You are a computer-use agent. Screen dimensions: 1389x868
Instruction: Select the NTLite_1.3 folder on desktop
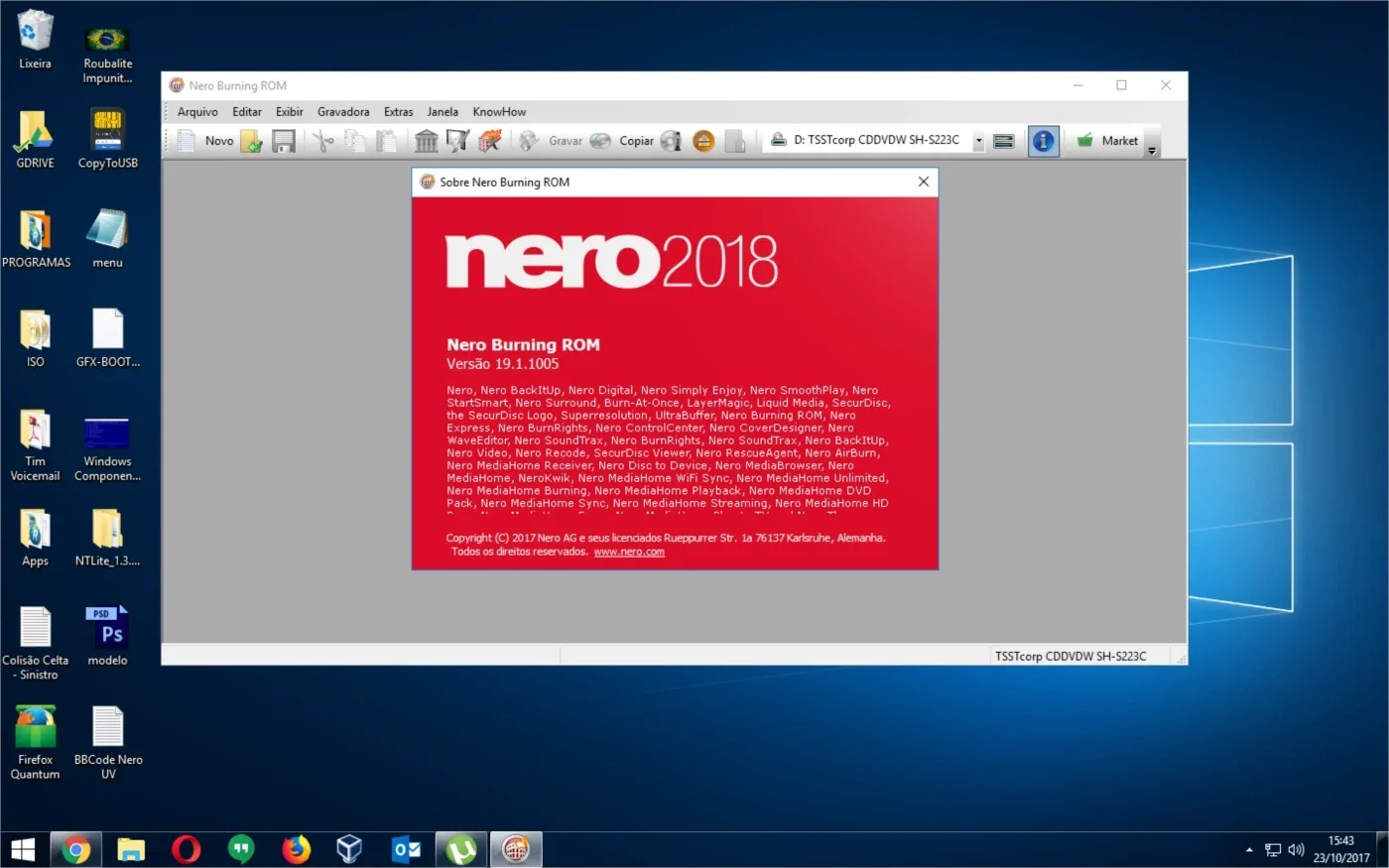pyautogui.click(x=107, y=538)
